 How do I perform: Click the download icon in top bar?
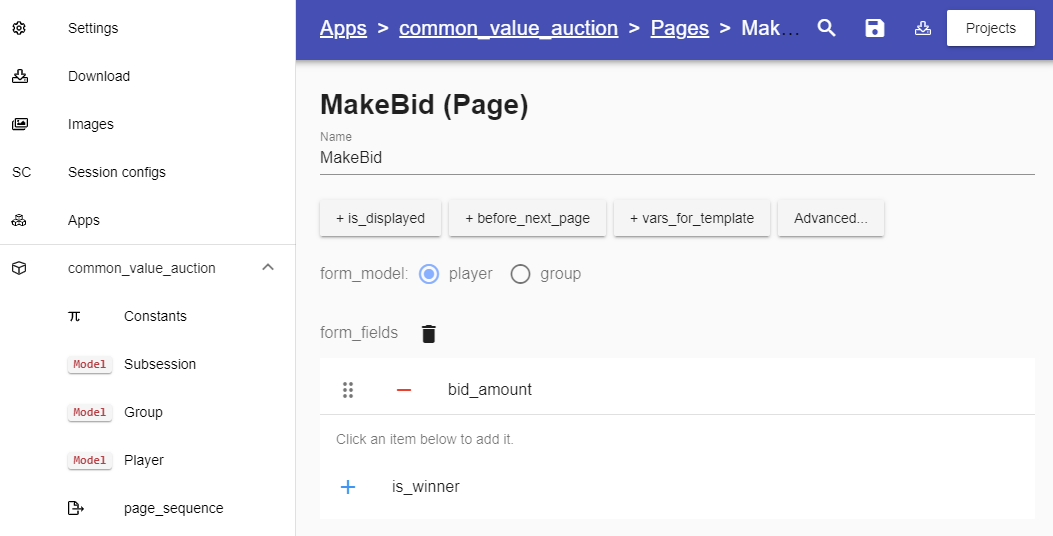pyautogui.click(x=923, y=28)
